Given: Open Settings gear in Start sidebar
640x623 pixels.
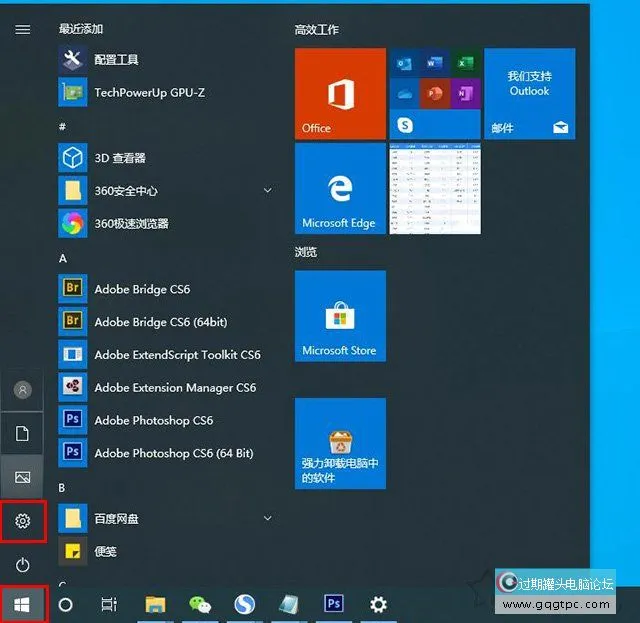Looking at the screenshot, I should click(x=22, y=521).
